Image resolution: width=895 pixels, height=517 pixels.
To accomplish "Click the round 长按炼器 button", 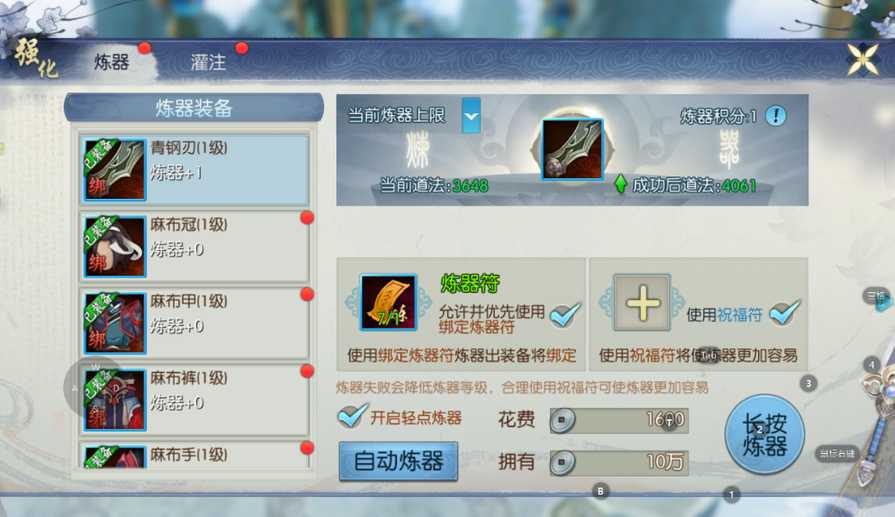I will (764, 435).
